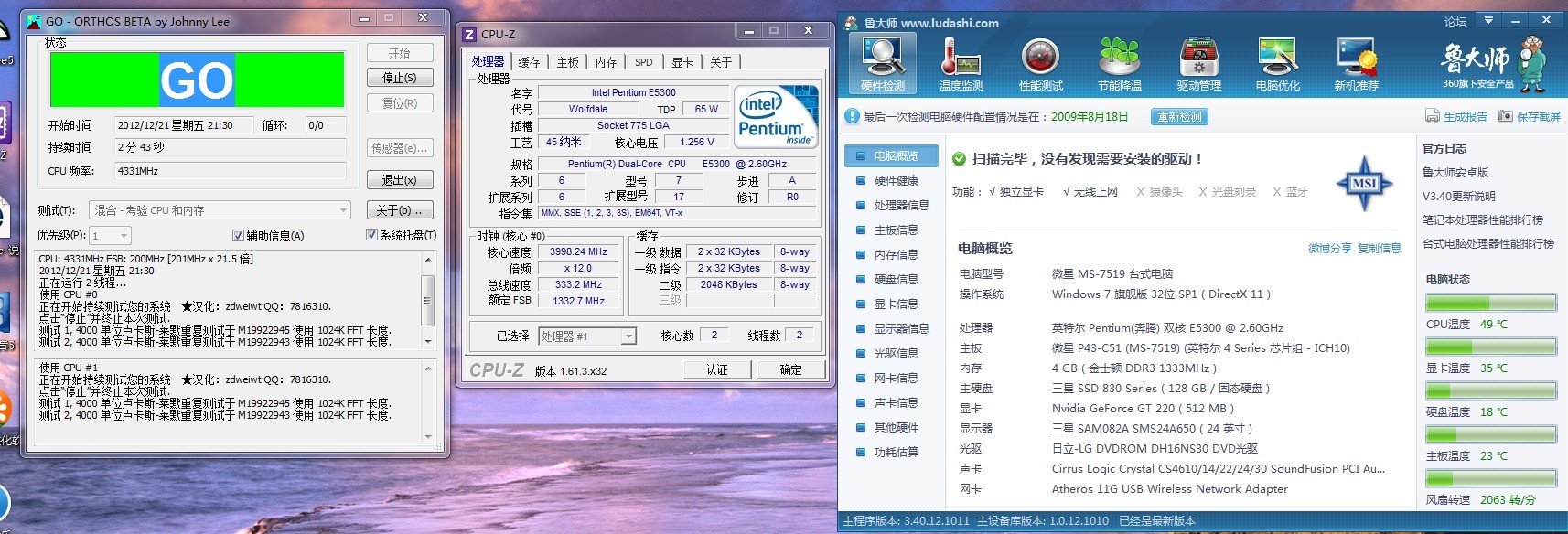
Task: Open the 温度监测 temperature monitor icon
Action: coord(961,63)
